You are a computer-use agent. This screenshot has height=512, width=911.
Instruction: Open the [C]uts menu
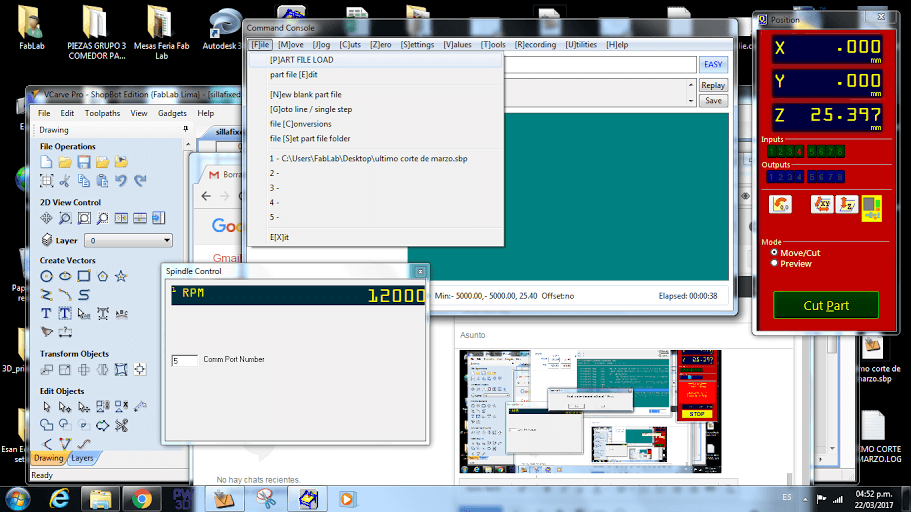click(x=350, y=45)
